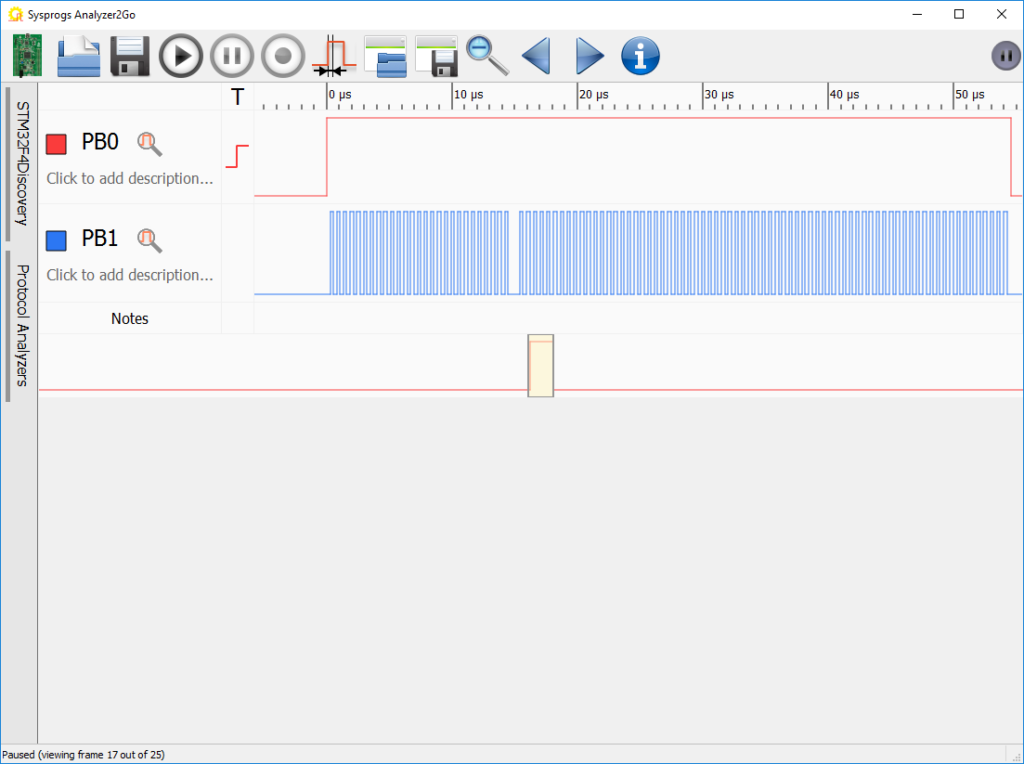Click the save layout icon
1024x764 pixels.
436,56
